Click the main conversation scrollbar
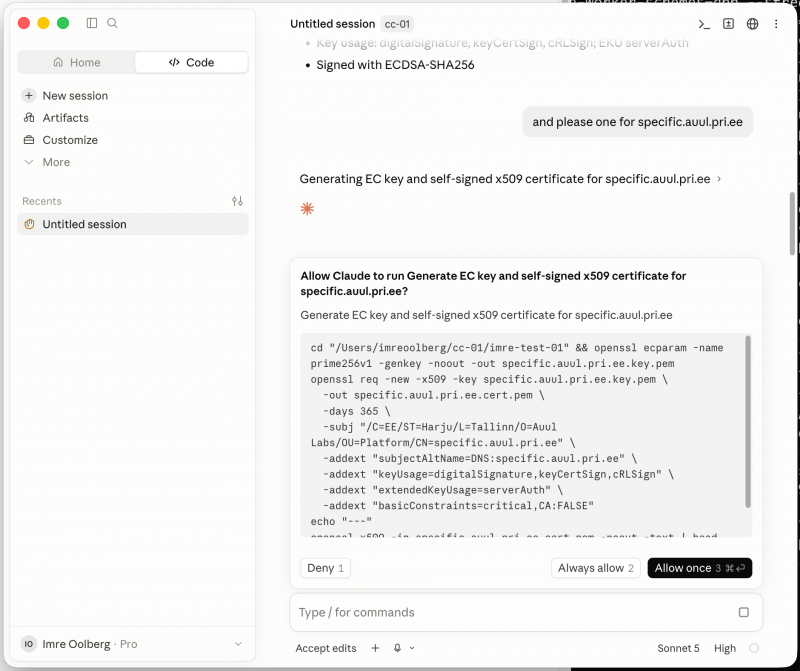The height and width of the screenshot is (671, 800). [792, 223]
